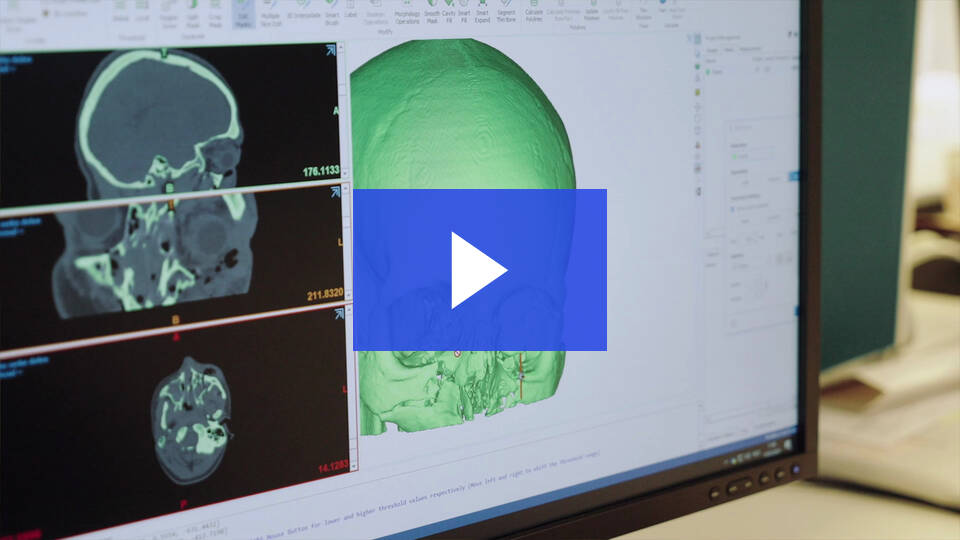Apply the Smooth Mask tool
This screenshot has height=540, width=960.
432,13
